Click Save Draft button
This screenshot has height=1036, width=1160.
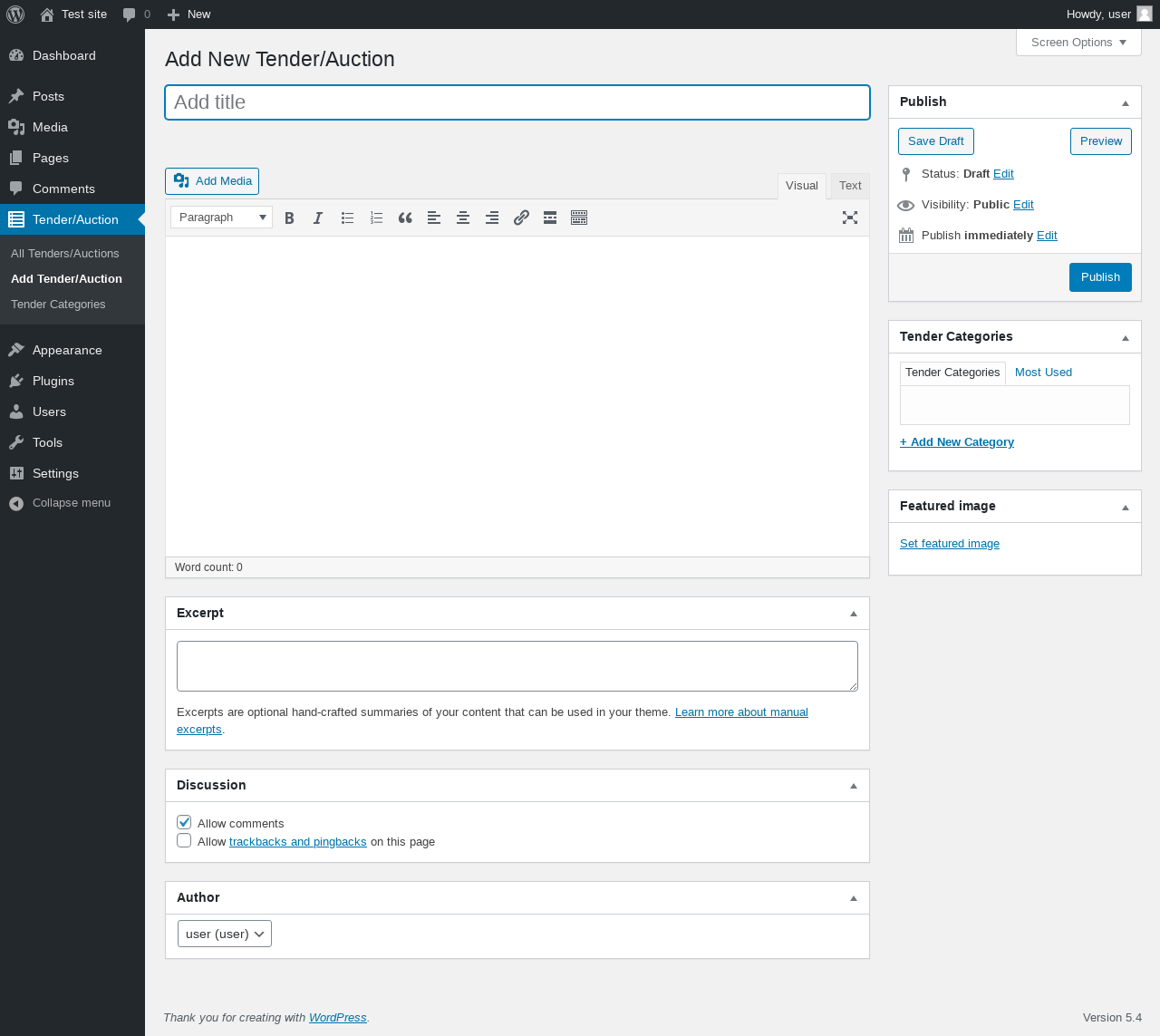[x=936, y=141]
